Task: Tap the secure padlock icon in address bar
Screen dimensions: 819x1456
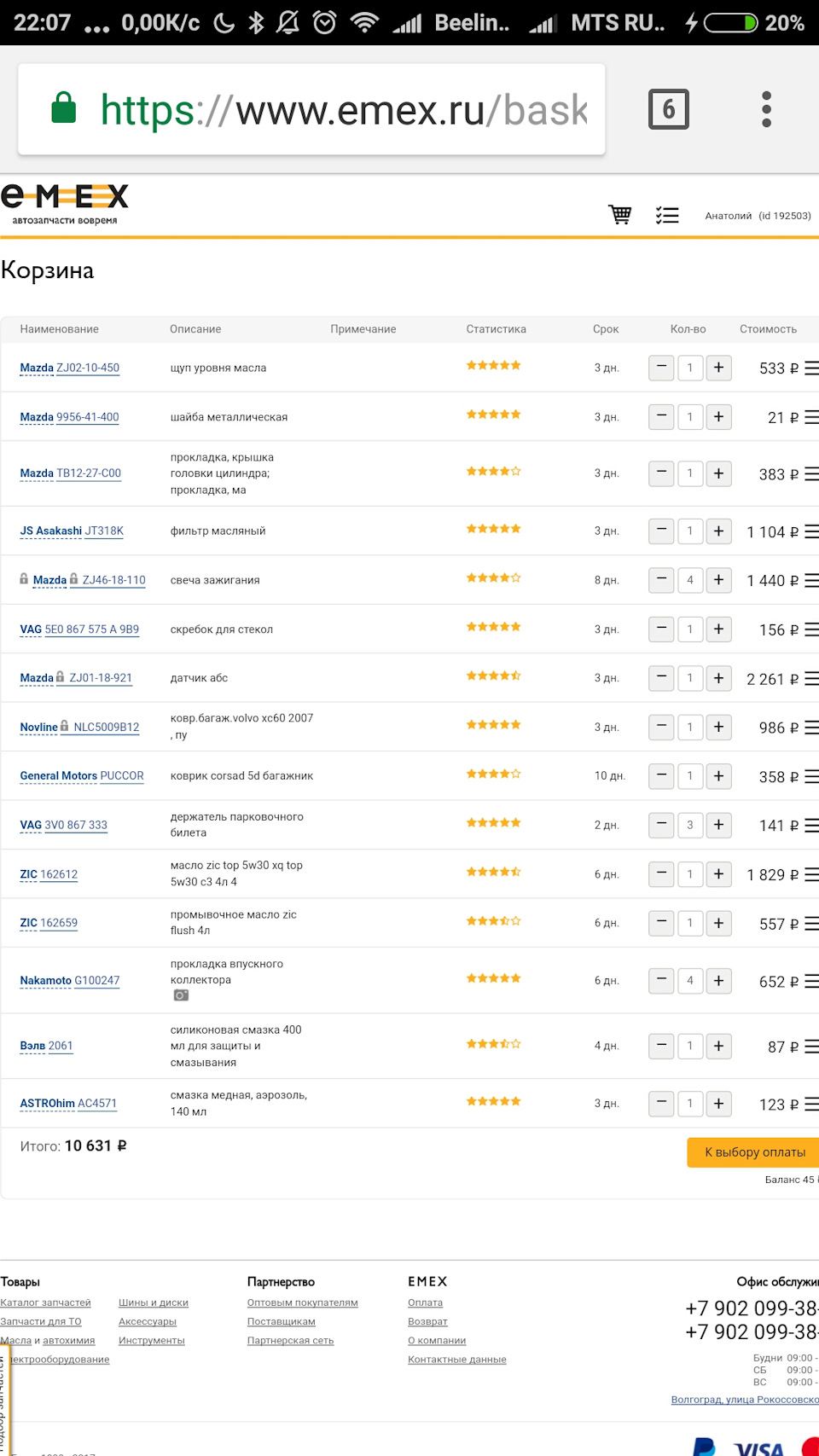Action: pyautogui.click(x=64, y=109)
